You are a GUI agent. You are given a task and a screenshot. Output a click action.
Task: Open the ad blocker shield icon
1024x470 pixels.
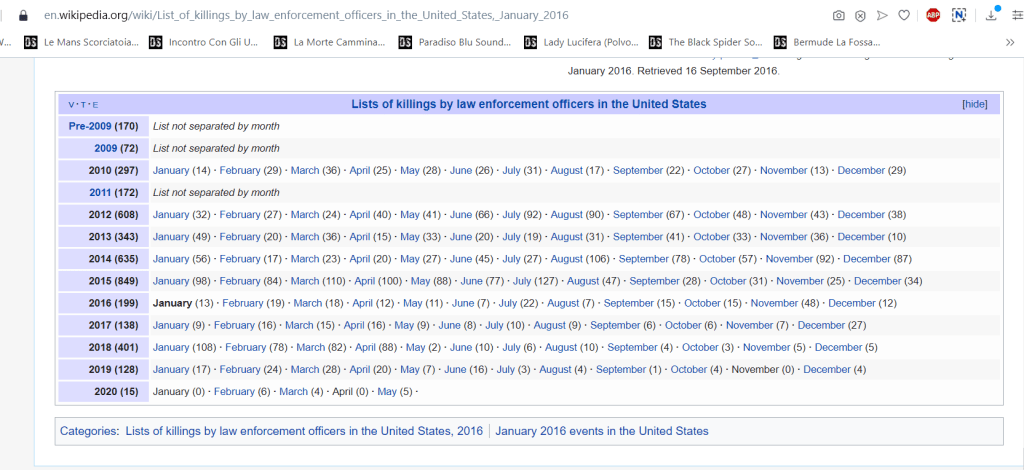860,15
